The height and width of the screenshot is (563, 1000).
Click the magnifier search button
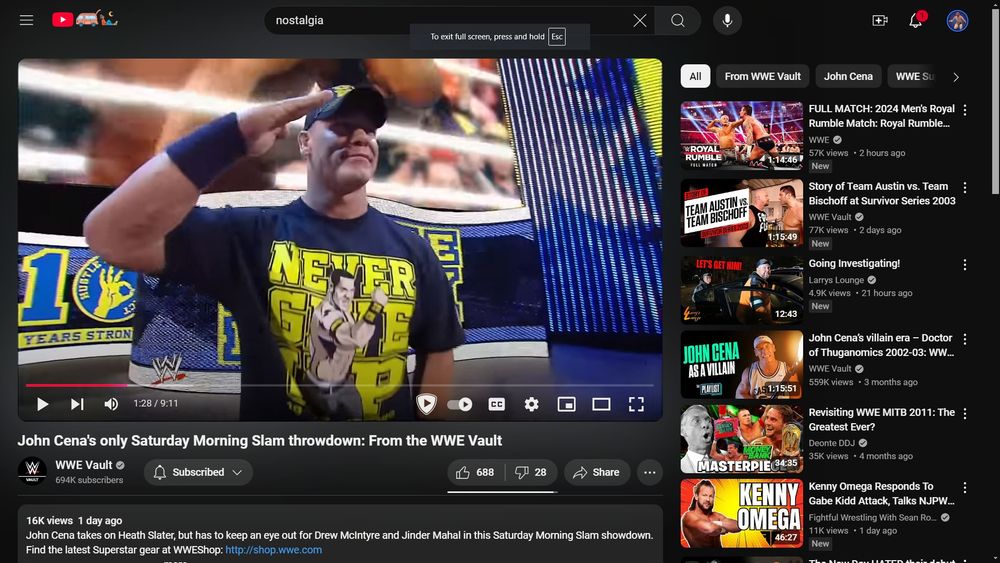677,20
